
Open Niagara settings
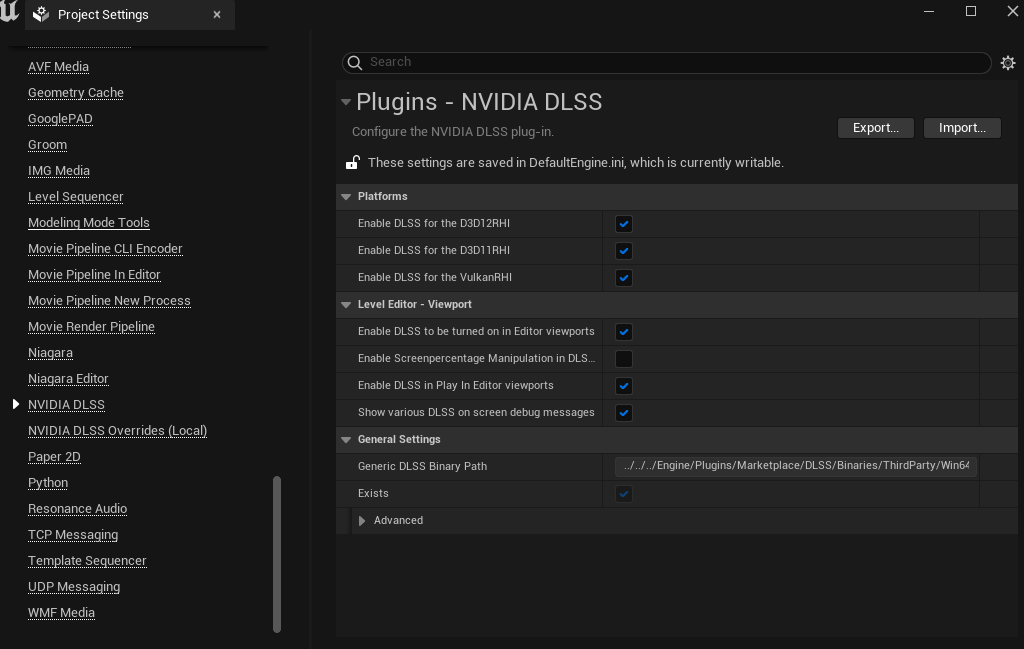pyautogui.click(x=50, y=353)
